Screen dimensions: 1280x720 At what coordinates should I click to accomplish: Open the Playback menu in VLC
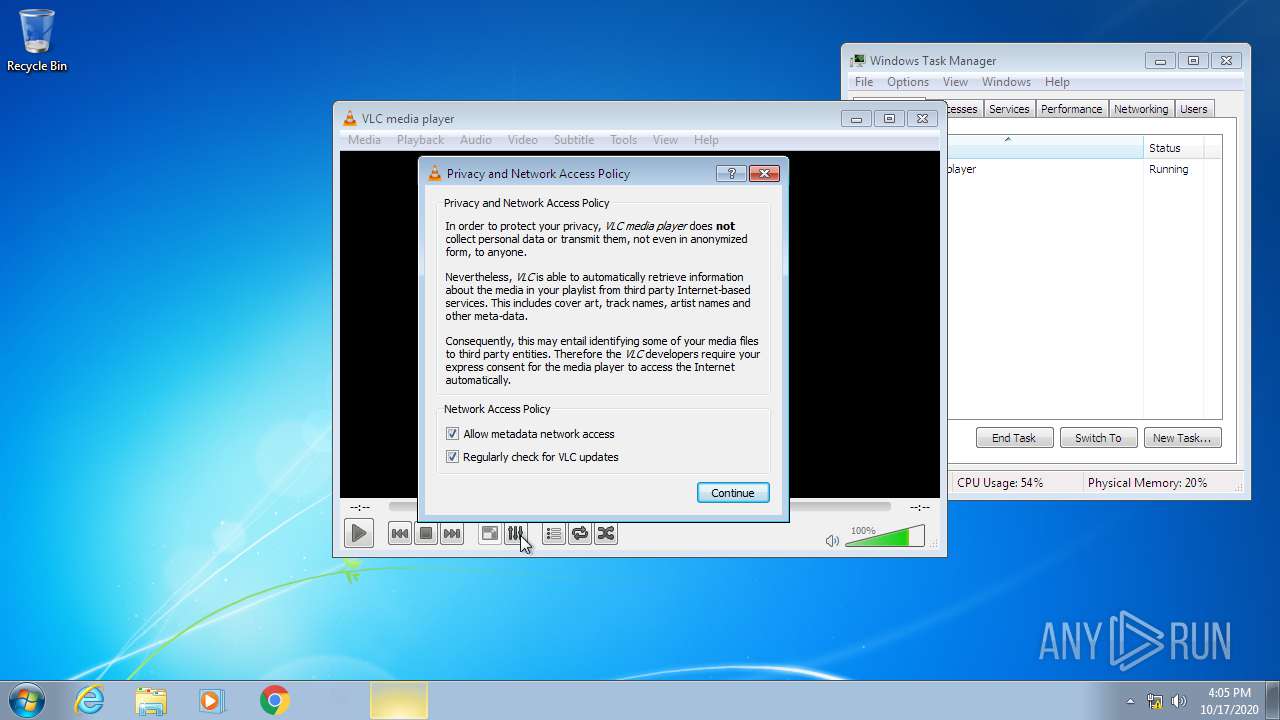coord(420,140)
